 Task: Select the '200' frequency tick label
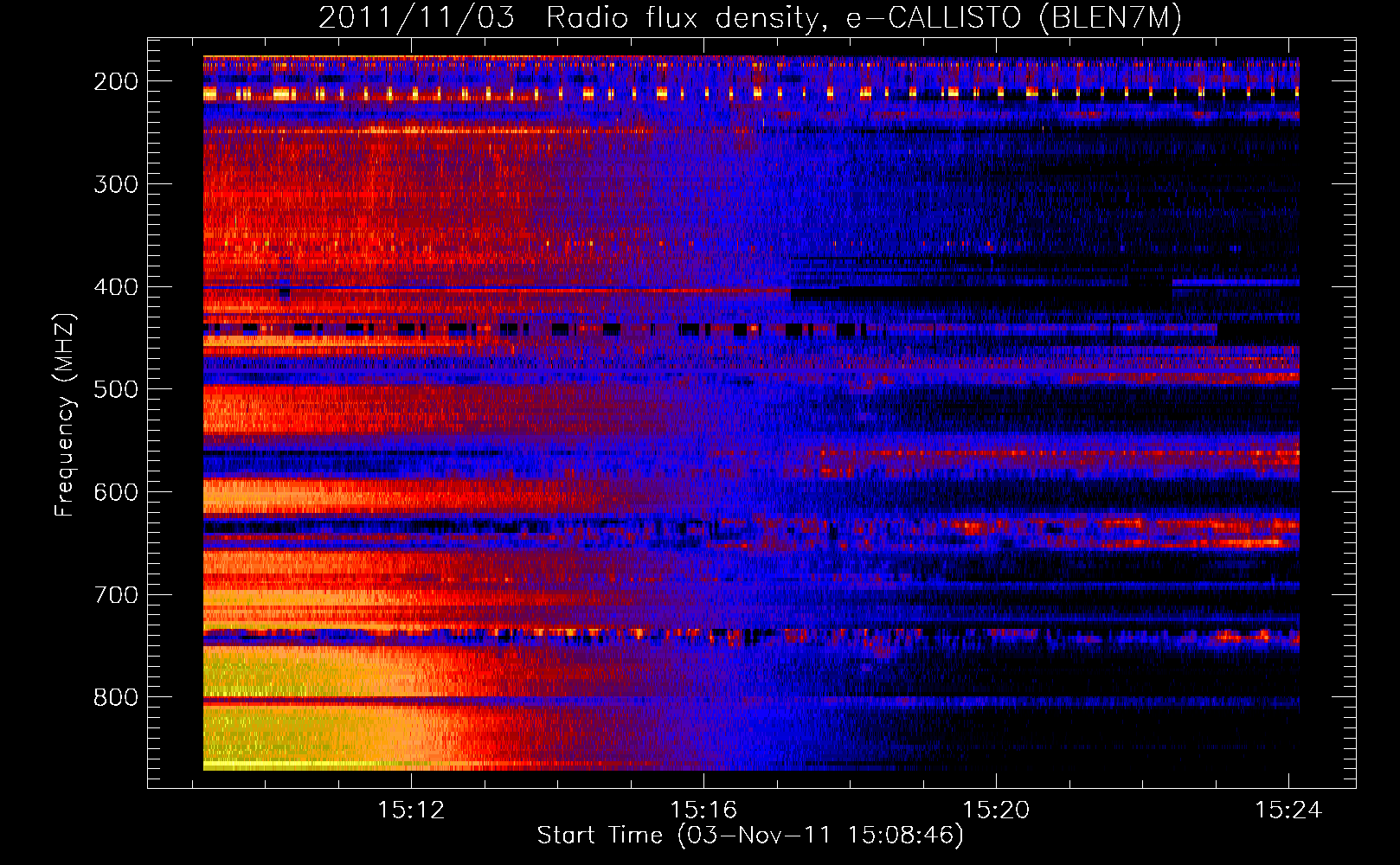coord(116,81)
